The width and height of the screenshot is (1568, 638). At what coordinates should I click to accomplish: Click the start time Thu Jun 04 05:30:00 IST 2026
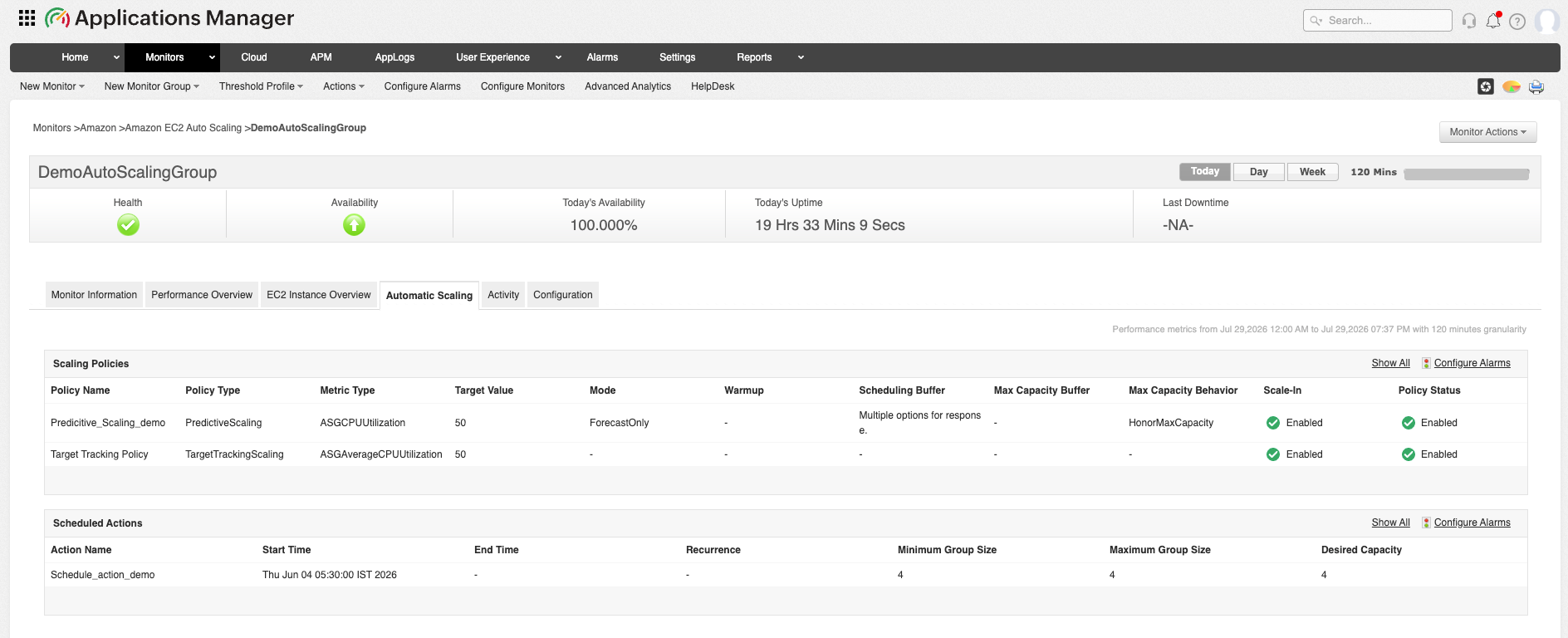pyautogui.click(x=330, y=575)
